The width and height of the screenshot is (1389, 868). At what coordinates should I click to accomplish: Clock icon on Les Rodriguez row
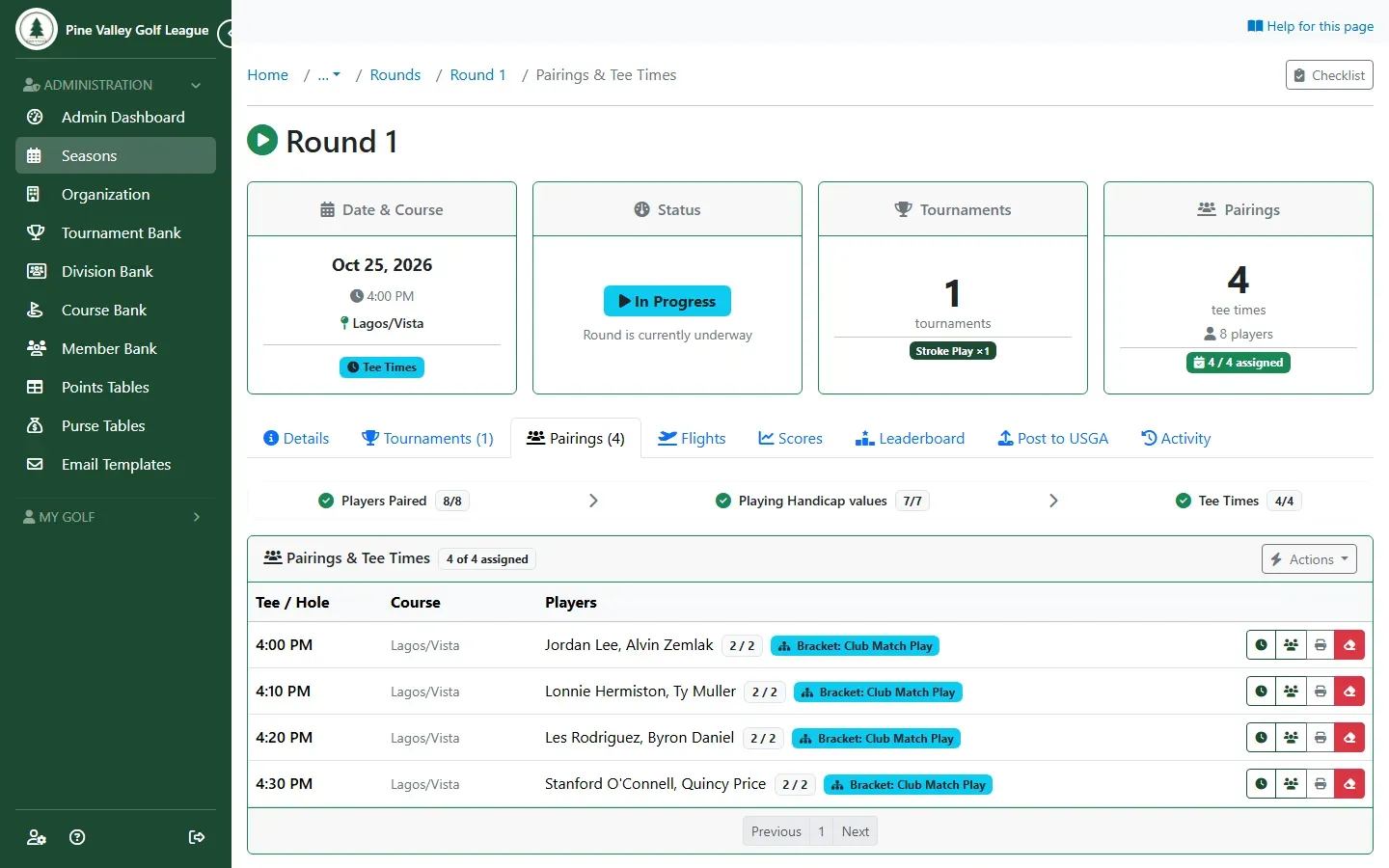pos(1261,738)
